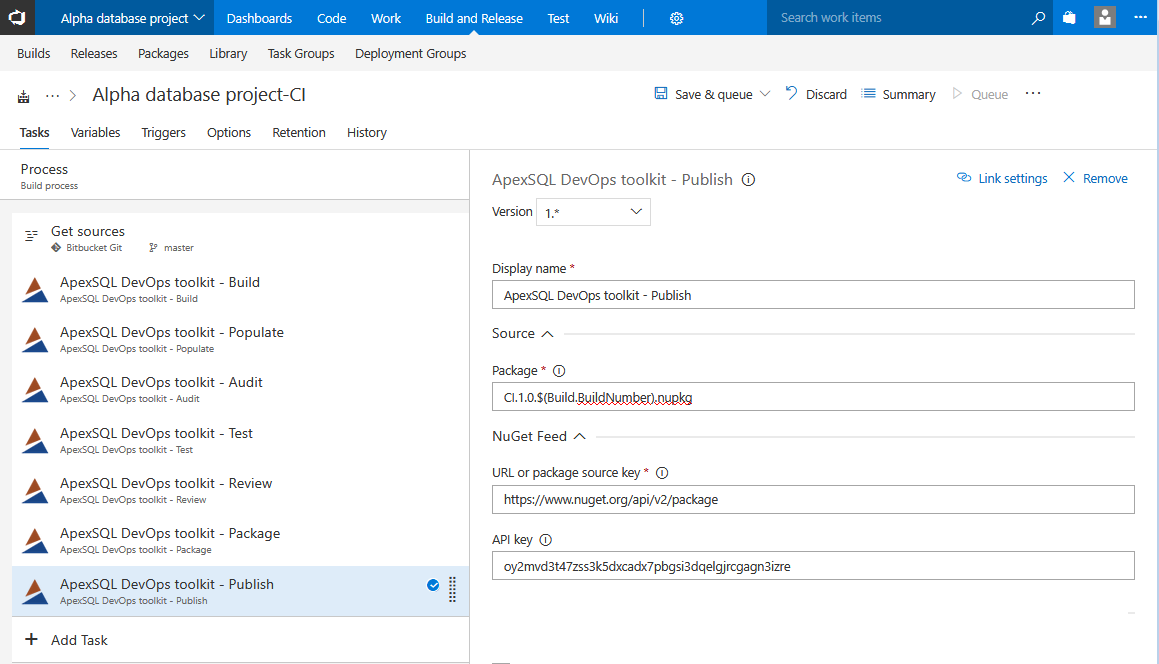Click the Queue play icon

point(956,93)
